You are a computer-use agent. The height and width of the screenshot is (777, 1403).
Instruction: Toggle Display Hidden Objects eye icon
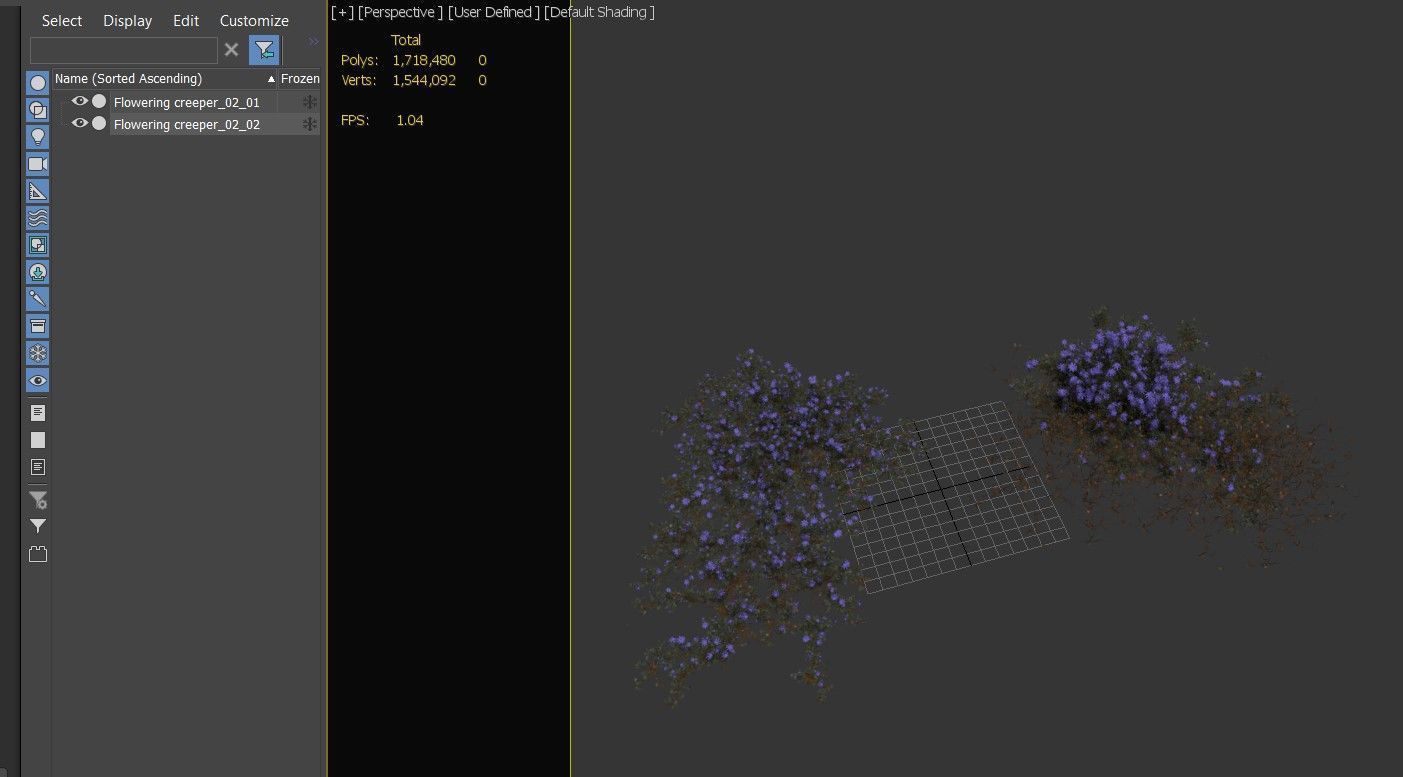38,381
